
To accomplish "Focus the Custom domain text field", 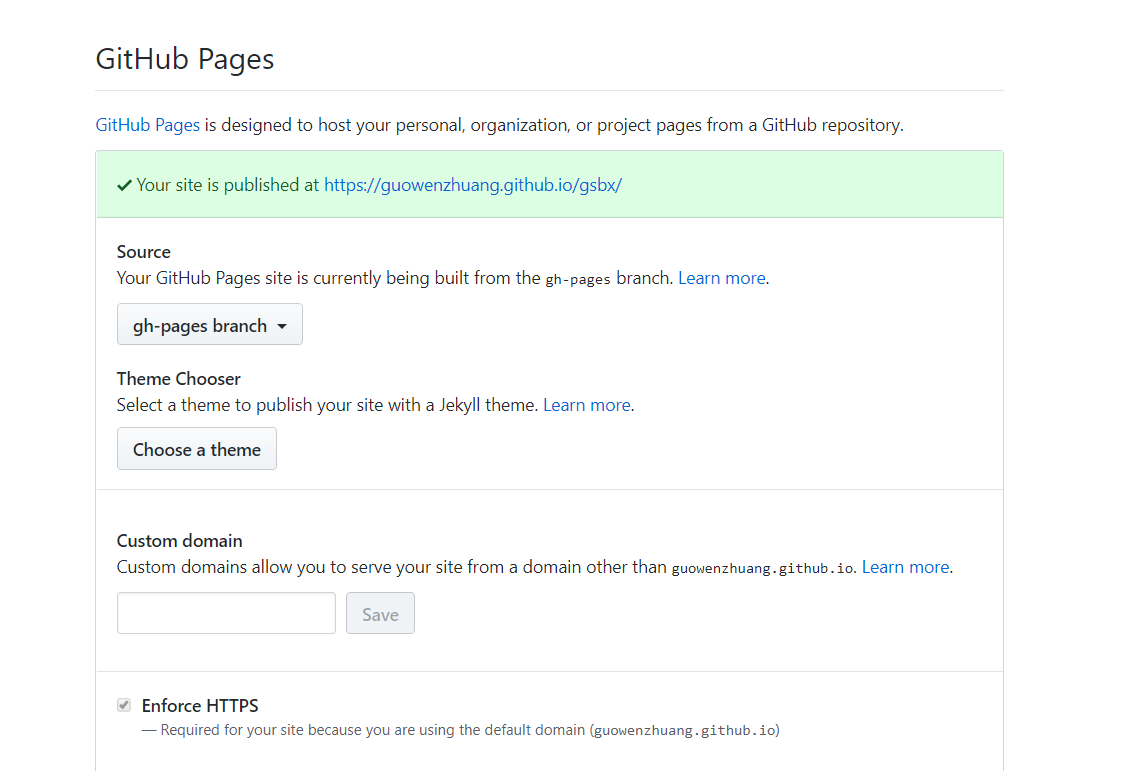I will coord(226,613).
